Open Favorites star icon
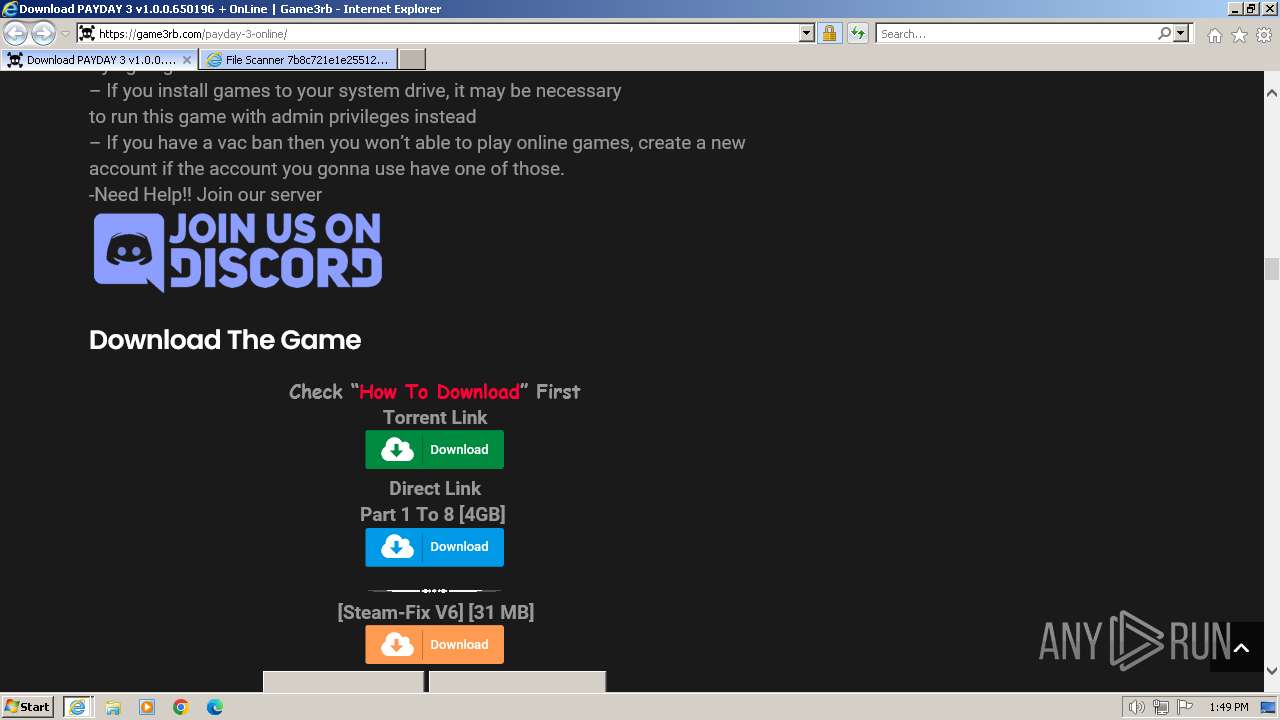The width and height of the screenshot is (1280, 720). click(x=1239, y=35)
